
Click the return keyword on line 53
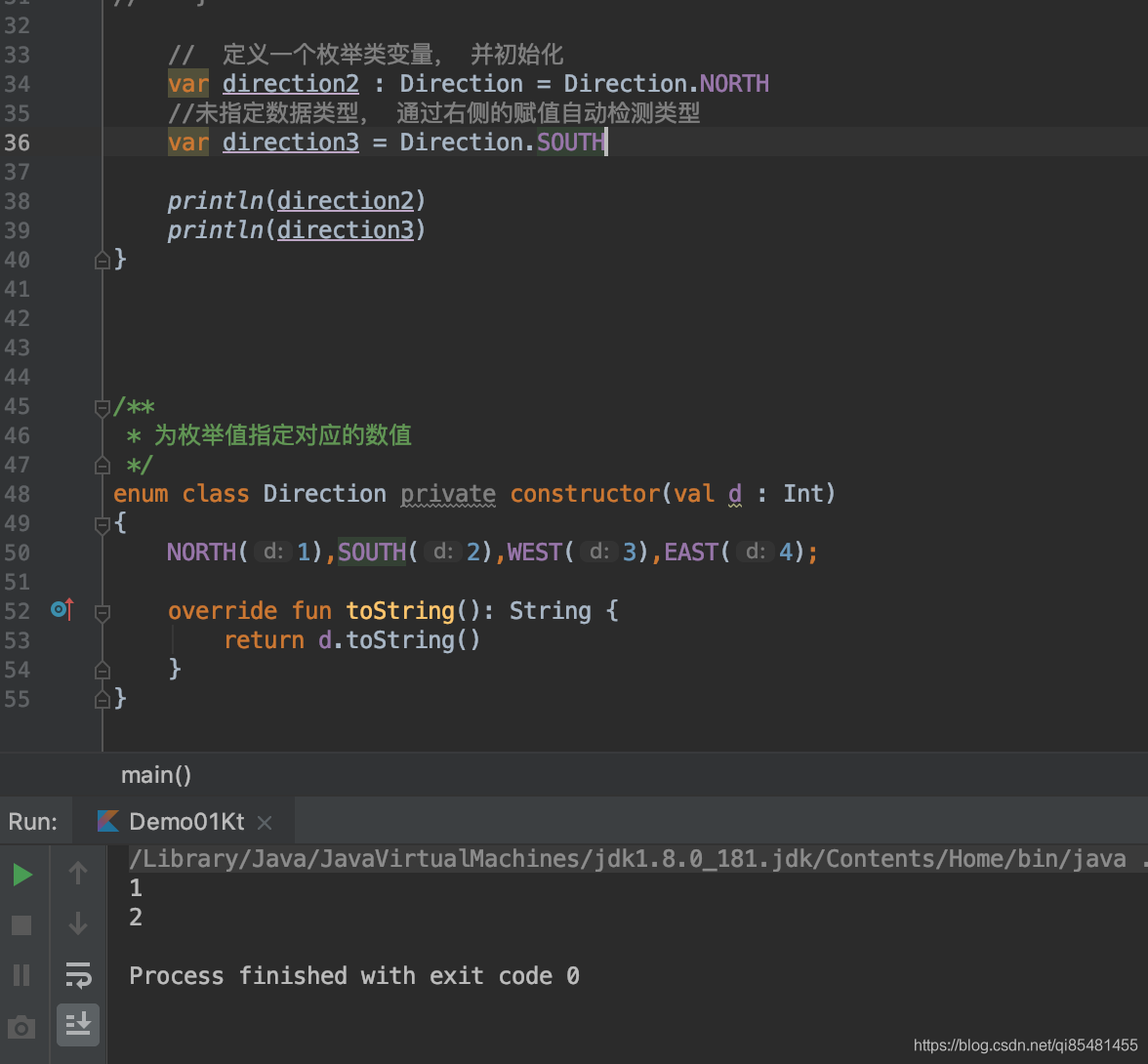click(264, 640)
